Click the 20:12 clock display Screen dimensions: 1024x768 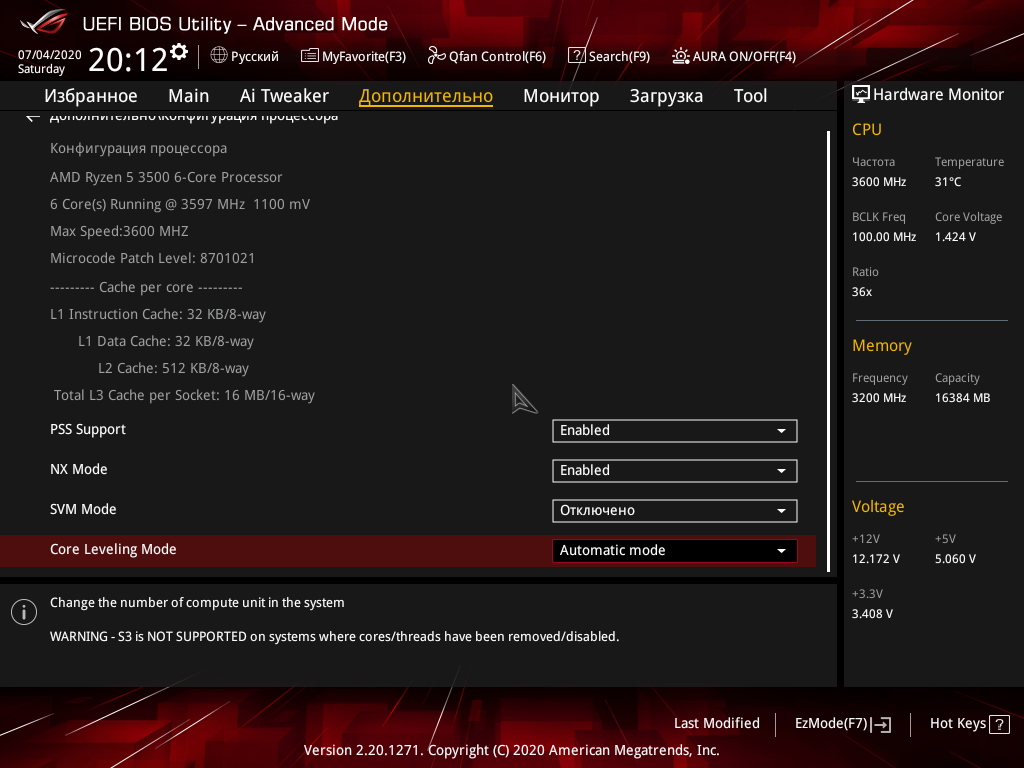pyautogui.click(x=128, y=59)
